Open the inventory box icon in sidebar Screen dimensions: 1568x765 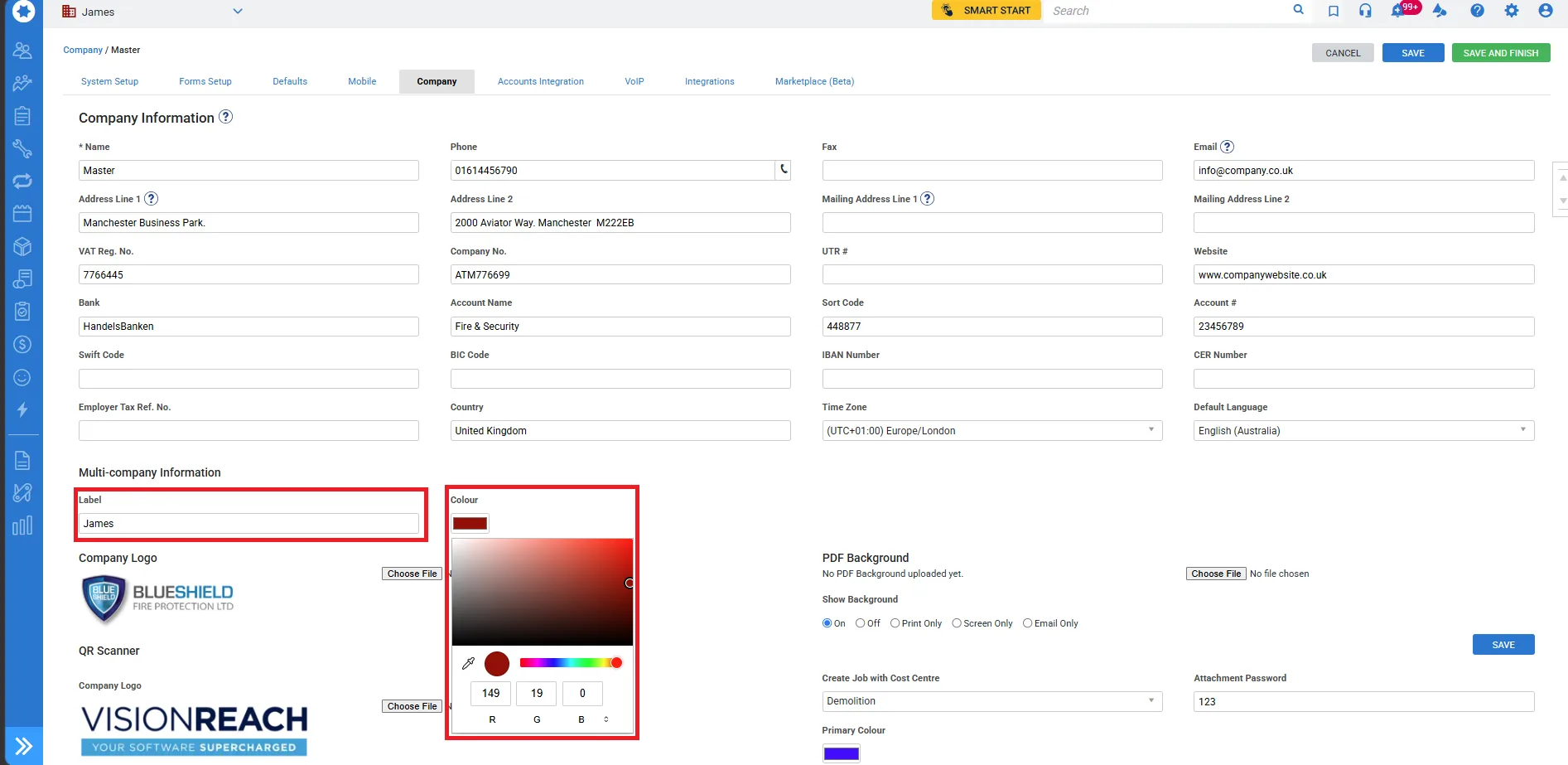coord(22,246)
